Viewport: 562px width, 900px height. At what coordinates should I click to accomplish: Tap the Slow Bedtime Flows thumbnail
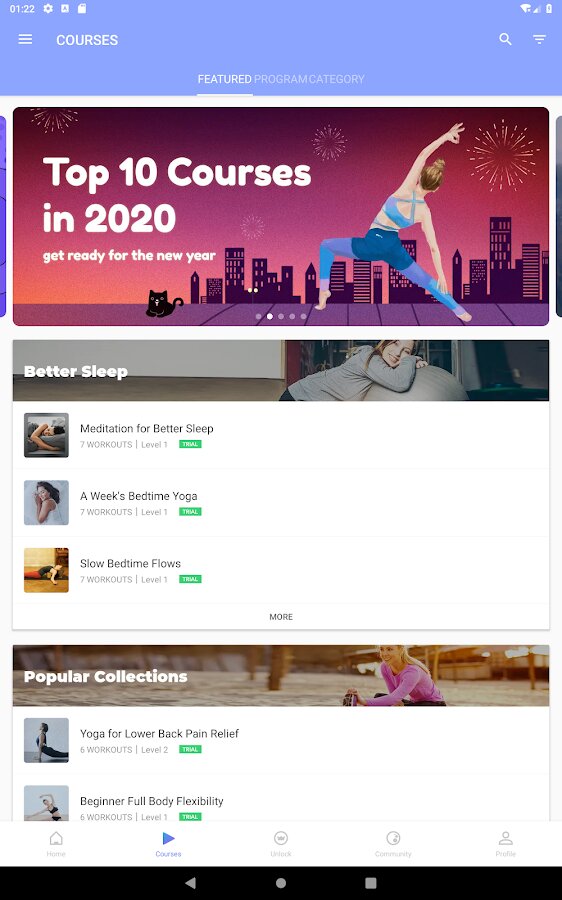tap(46, 570)
